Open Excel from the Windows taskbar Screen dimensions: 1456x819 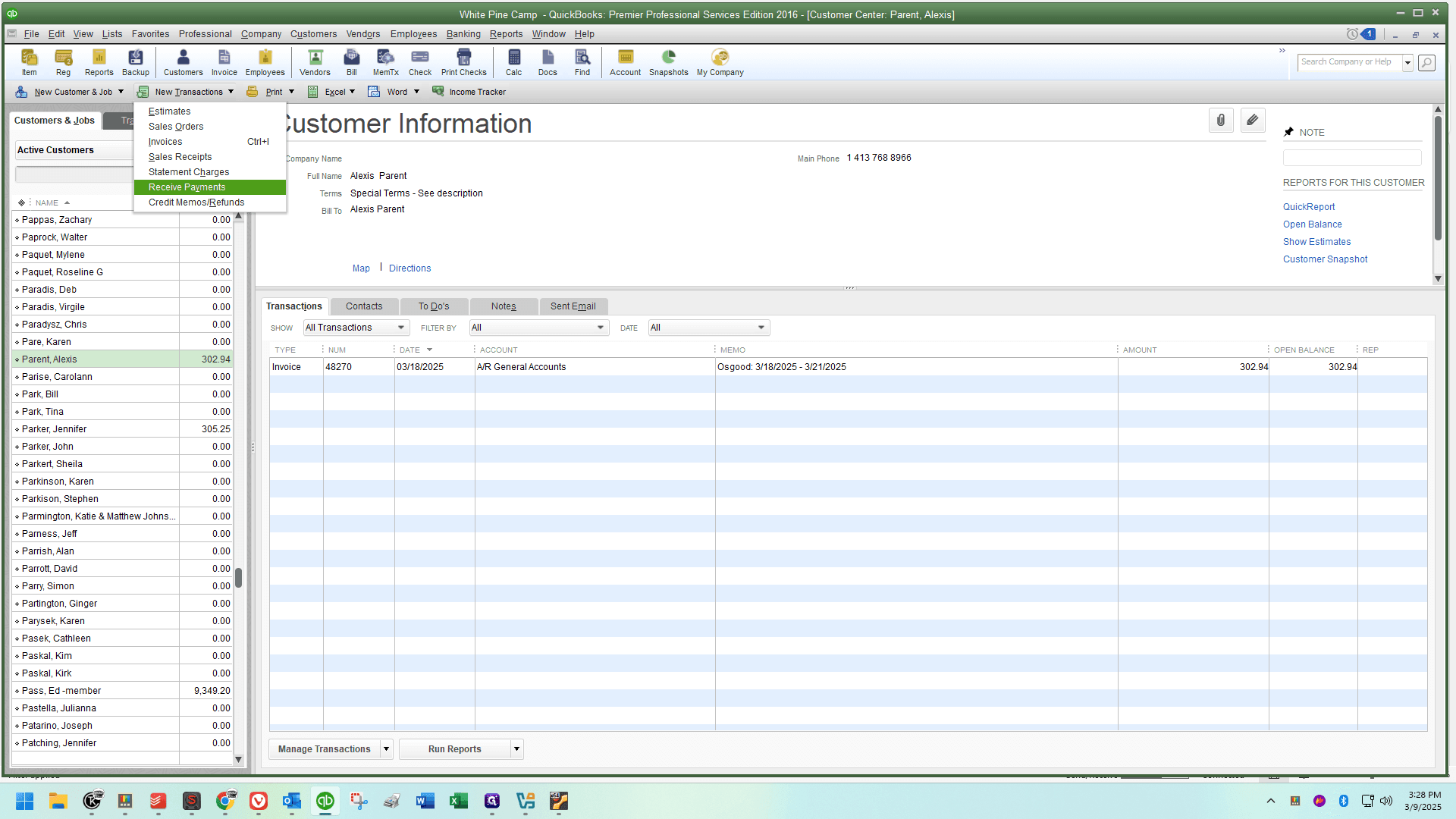pyautogui.click(x=459, y=801)
